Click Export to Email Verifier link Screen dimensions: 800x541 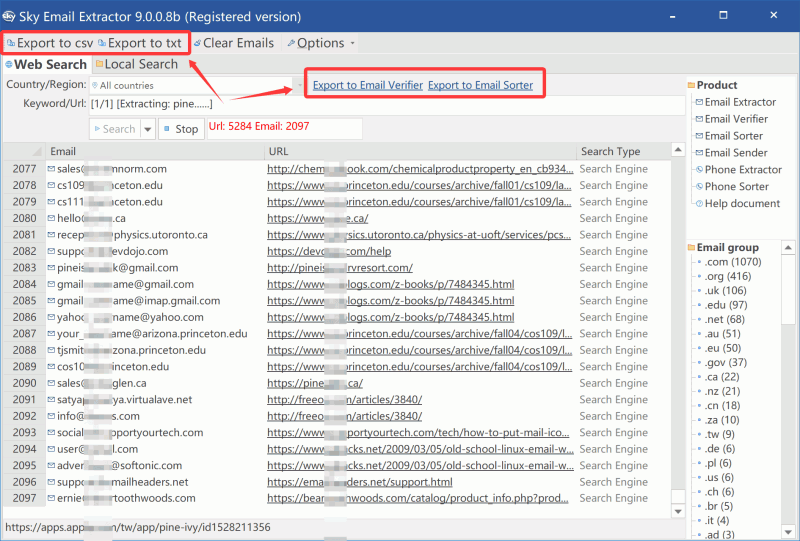368,85
